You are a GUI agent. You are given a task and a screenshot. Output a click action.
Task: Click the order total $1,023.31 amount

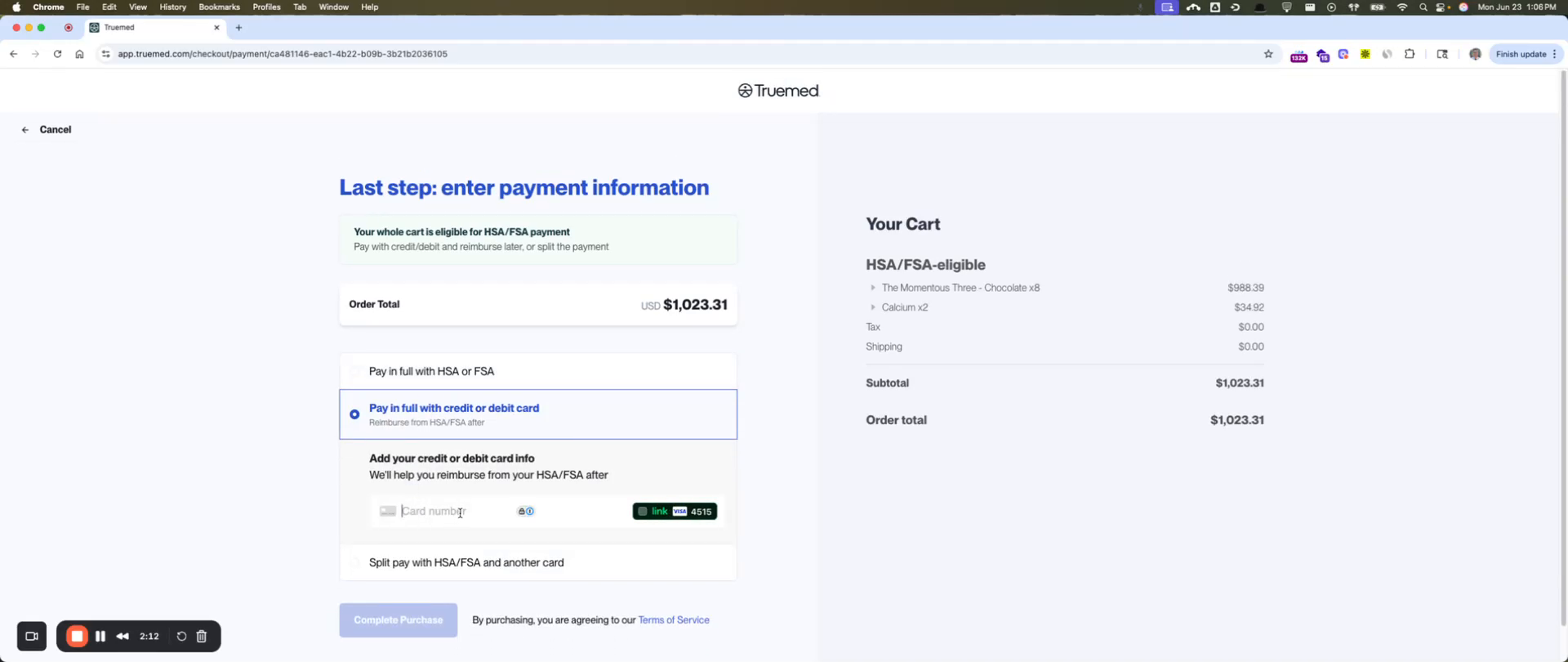coord(695,305)
